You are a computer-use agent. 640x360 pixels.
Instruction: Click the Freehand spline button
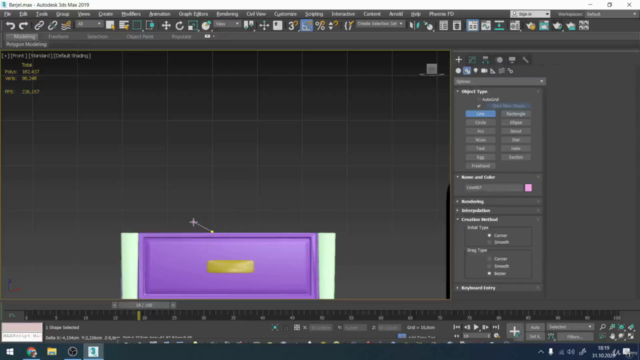pos(480,166)
